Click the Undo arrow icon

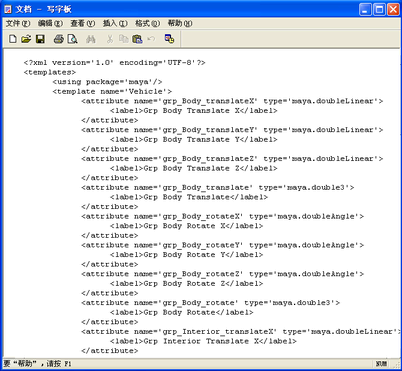[151, 39]
